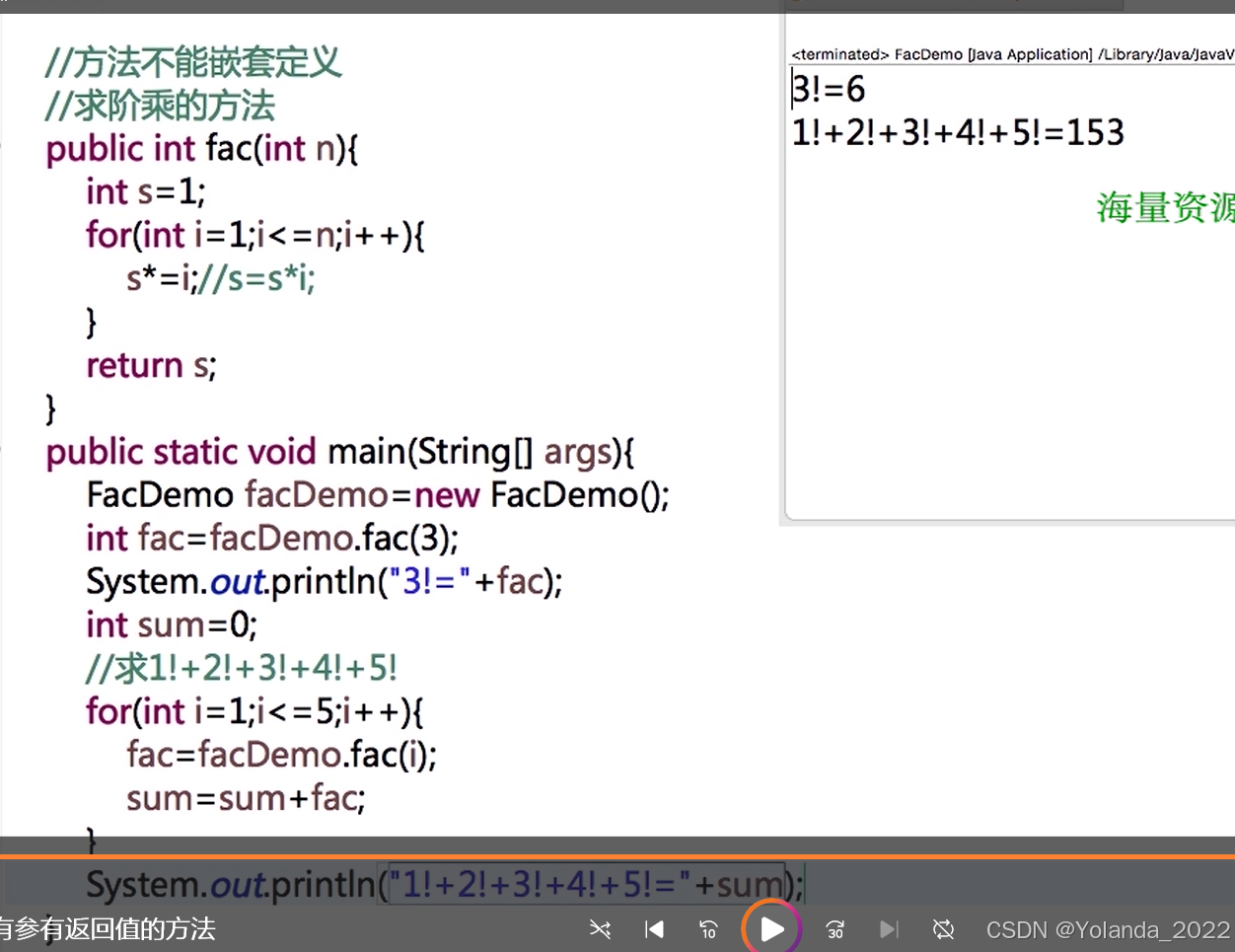This screenshot has width=1235, height=952.
Task: Click the orange video progress bar
Action: click(617, 856)
